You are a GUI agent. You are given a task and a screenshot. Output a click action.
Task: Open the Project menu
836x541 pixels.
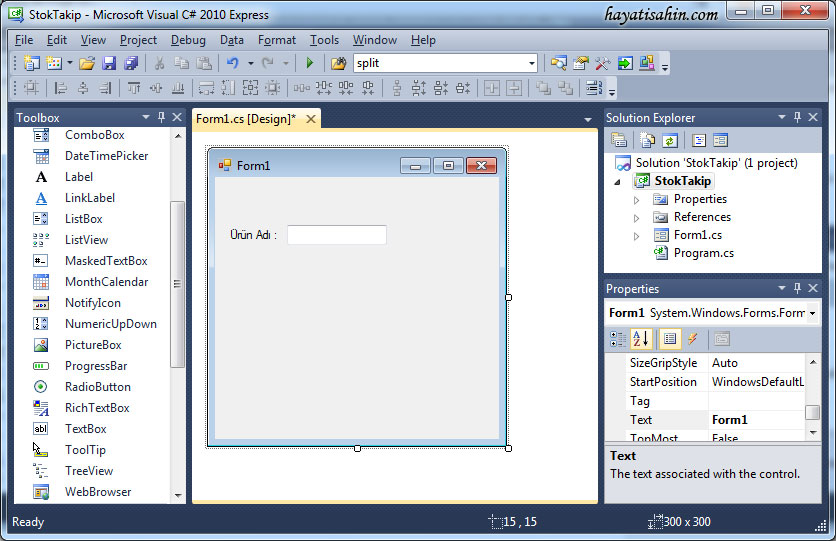138,40
